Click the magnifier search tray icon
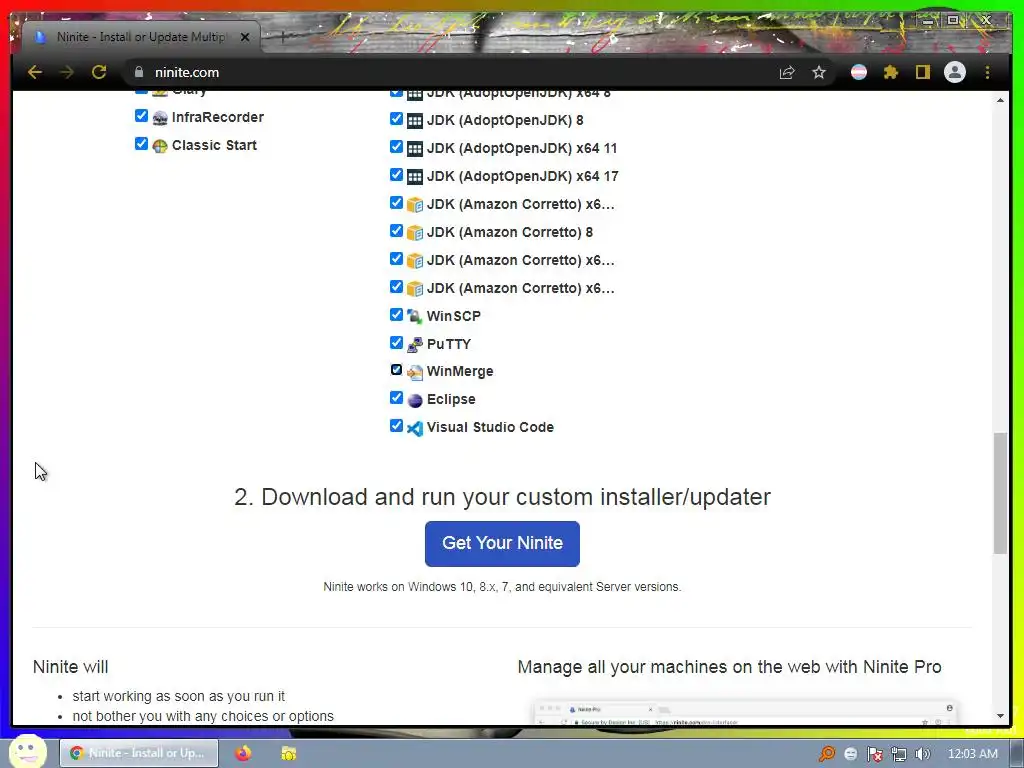The height and width of the screenshot is (768, 1024). click(827, 754)
